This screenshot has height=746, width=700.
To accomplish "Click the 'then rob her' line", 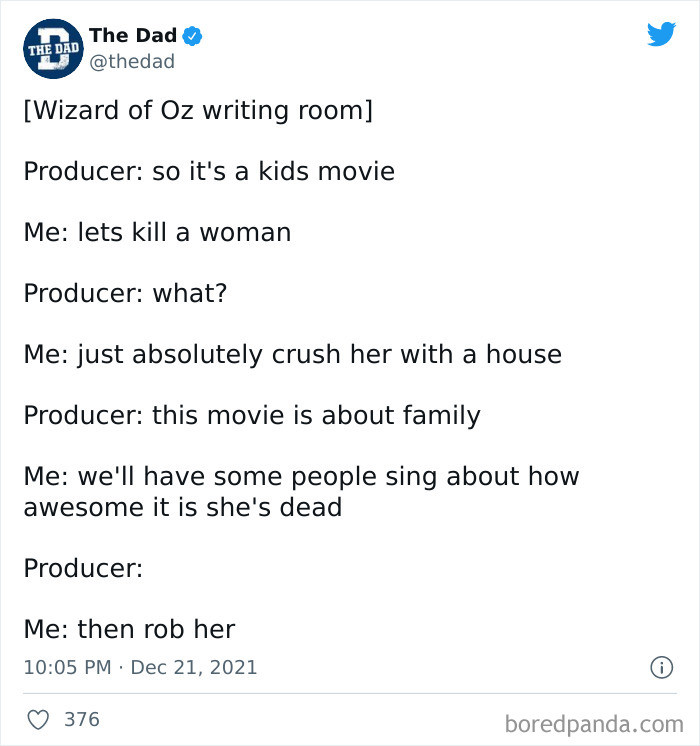I will 129,629.
